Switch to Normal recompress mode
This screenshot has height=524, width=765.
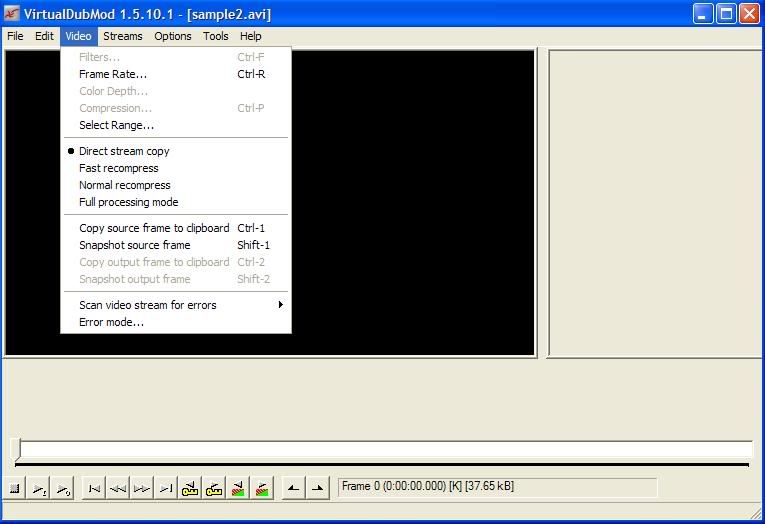176,185
